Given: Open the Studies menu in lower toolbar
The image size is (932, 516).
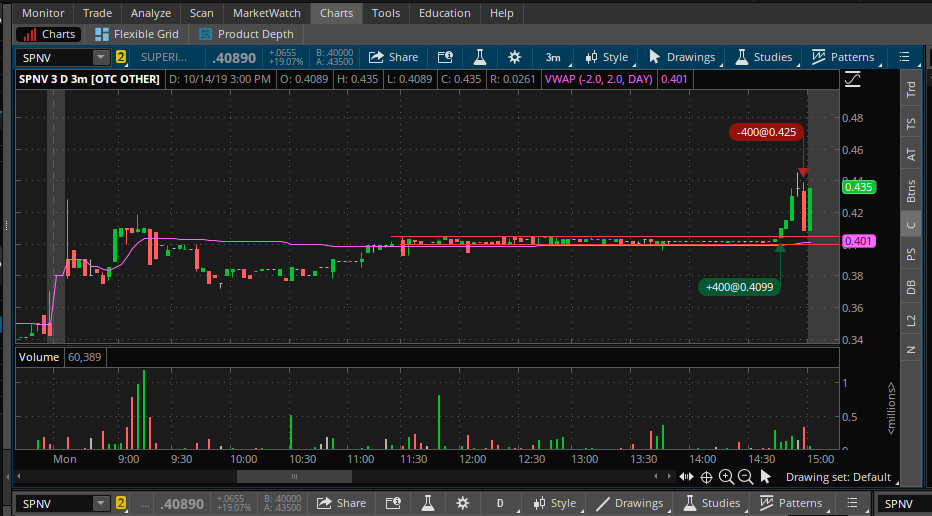Looking at the screenshot, I should click(x=711, y=504).
